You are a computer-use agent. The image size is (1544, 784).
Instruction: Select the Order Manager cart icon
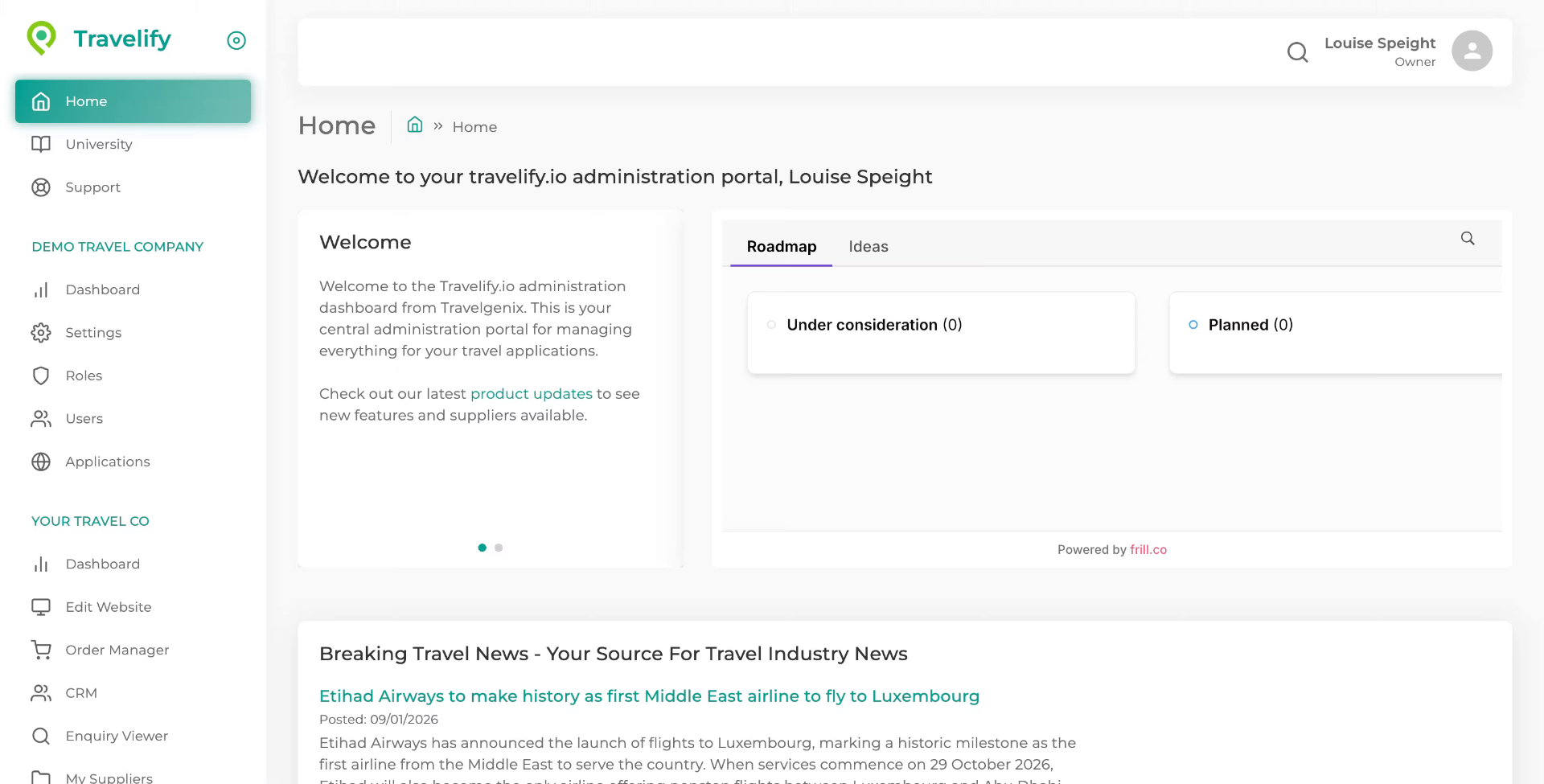[x=41, y=650]
